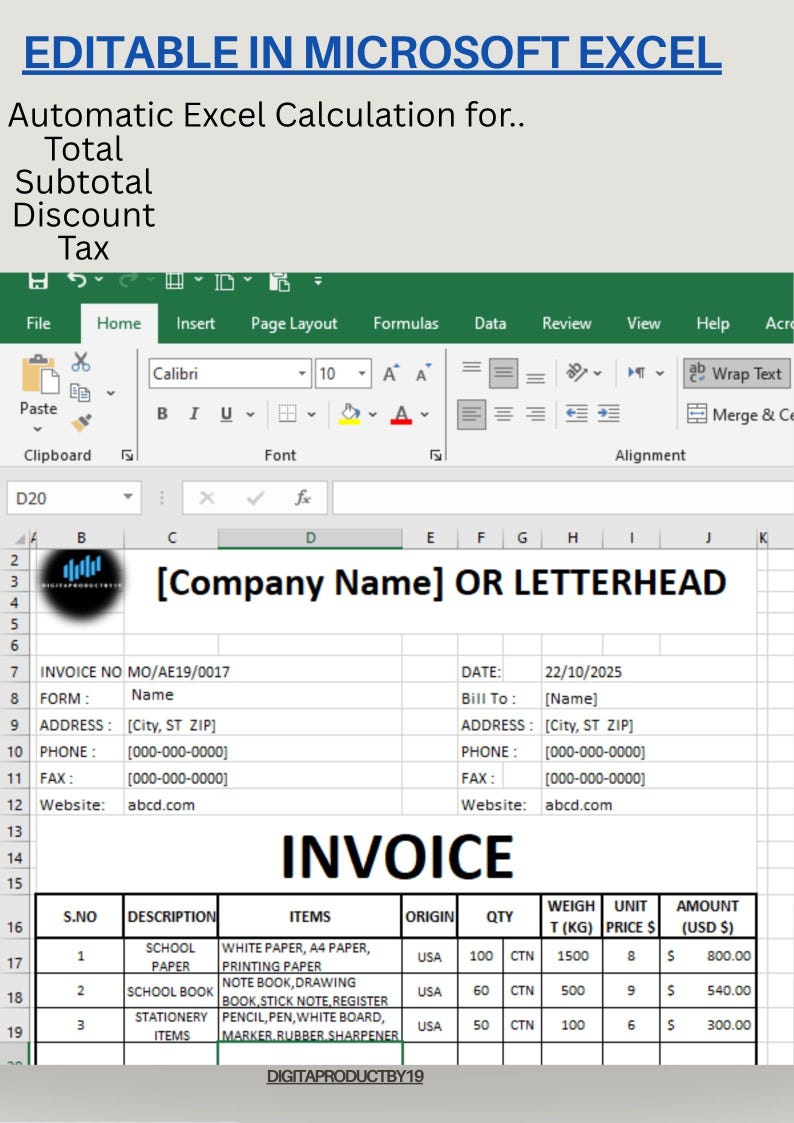The height and width of the screenshot is (1123, 794).
Task: Click the formula bar Enter checkmark icon
Action: tap(255, 498)
